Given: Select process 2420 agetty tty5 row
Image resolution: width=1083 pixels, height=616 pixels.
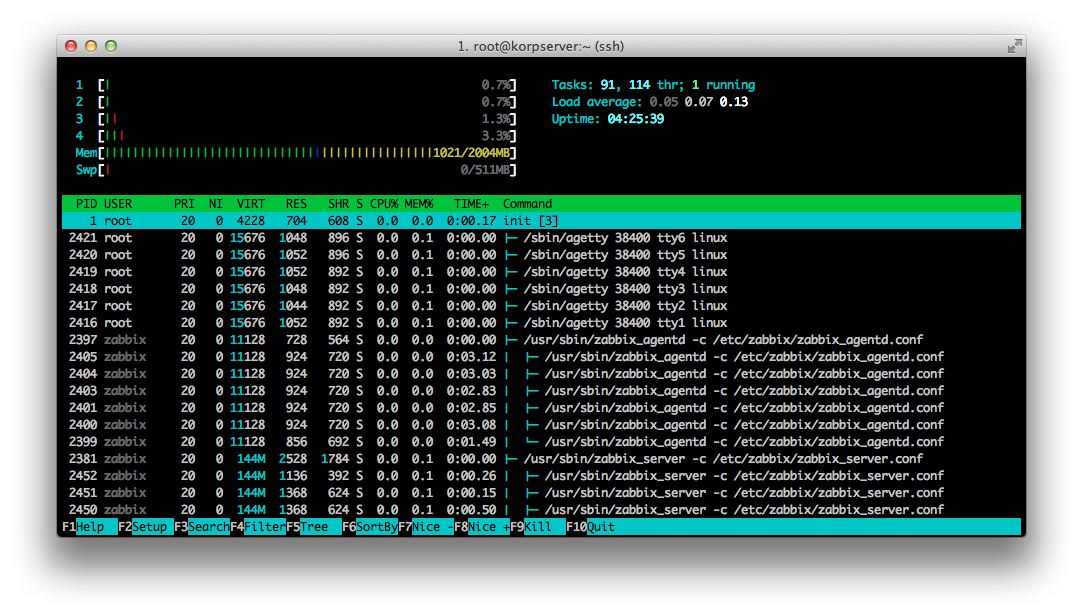Looking at the screenshot, I should point(542,255).
